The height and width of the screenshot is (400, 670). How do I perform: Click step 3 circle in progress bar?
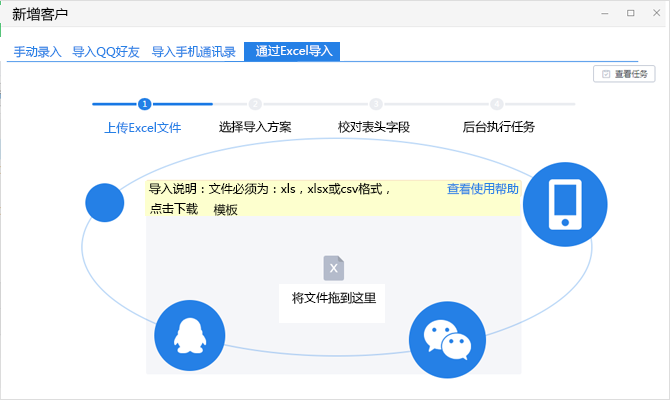pyautogui.click(x=376, y=103)
